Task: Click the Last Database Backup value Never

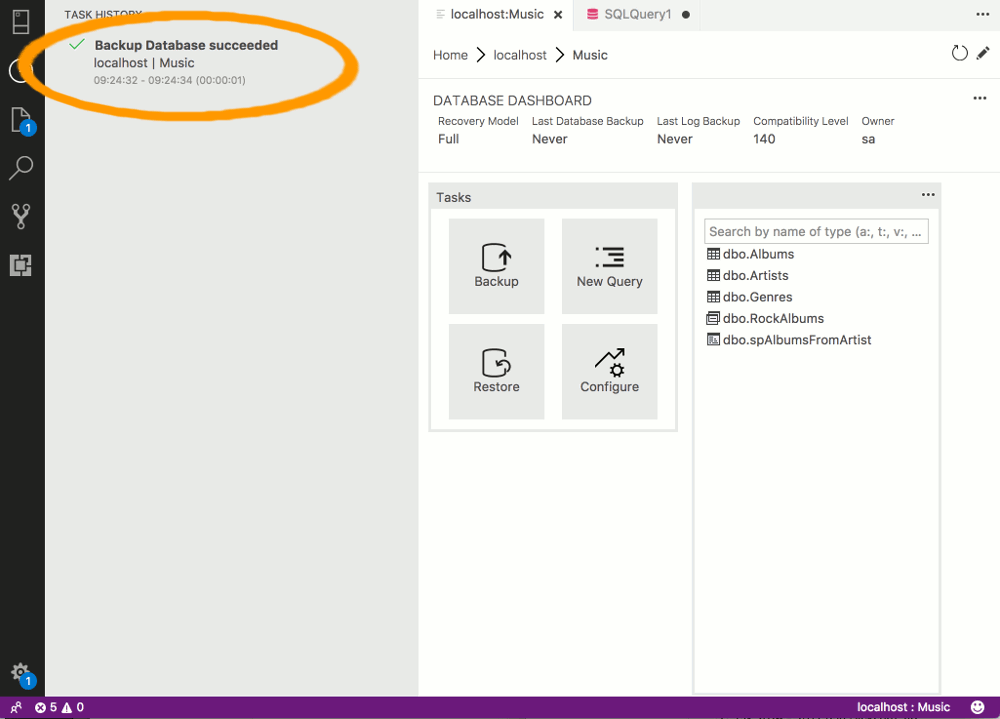Action: [550, 139]
